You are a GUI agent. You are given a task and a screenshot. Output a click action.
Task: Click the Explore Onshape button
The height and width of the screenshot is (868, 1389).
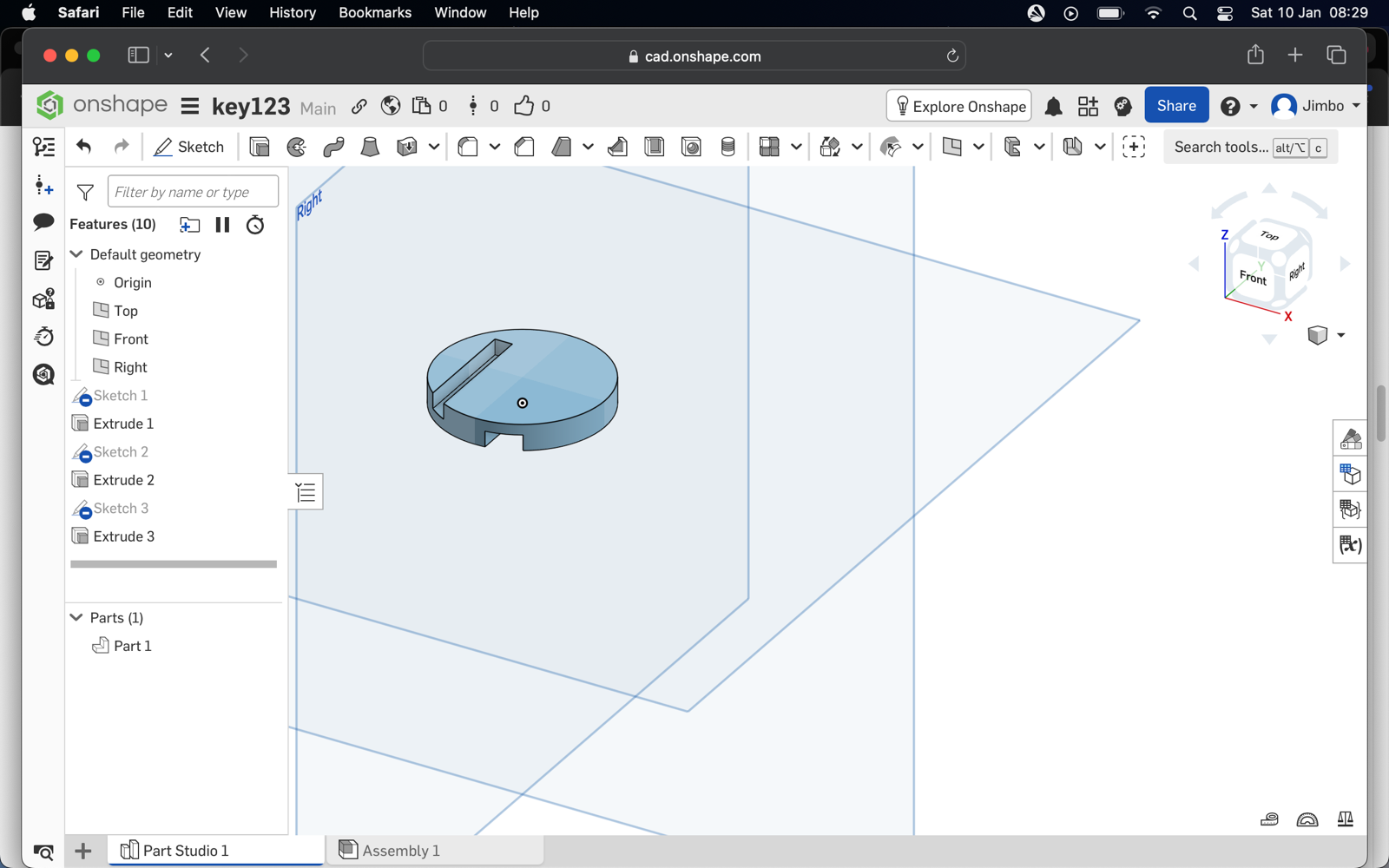959,106
